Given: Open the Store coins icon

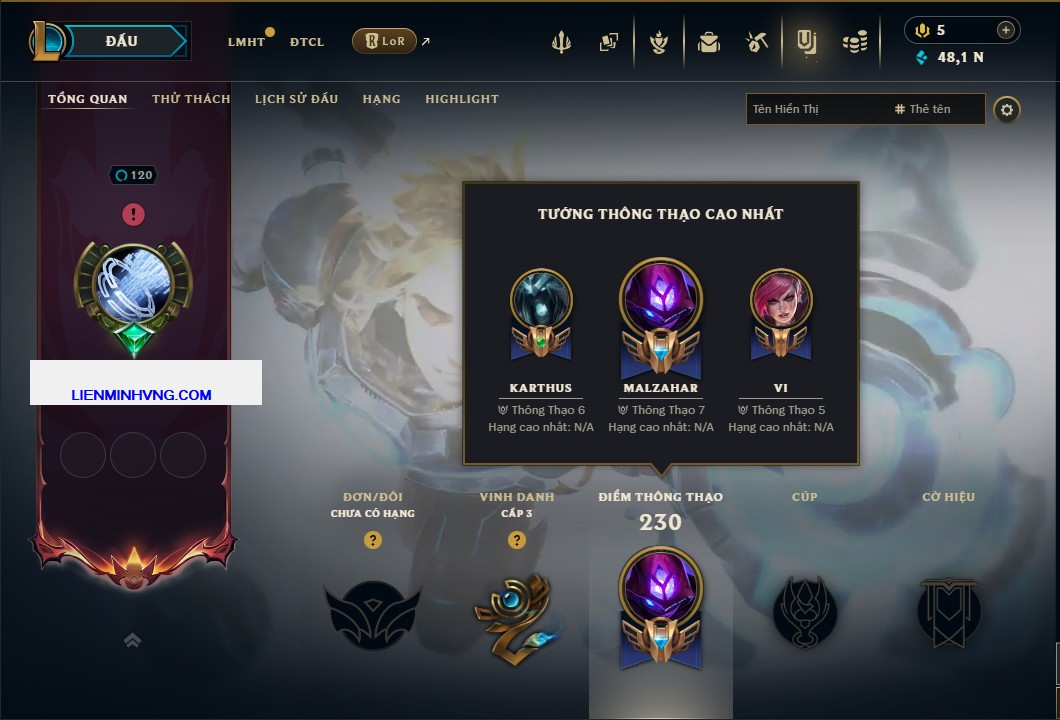Looking at the screenshot, I should [x=855, y=42].
